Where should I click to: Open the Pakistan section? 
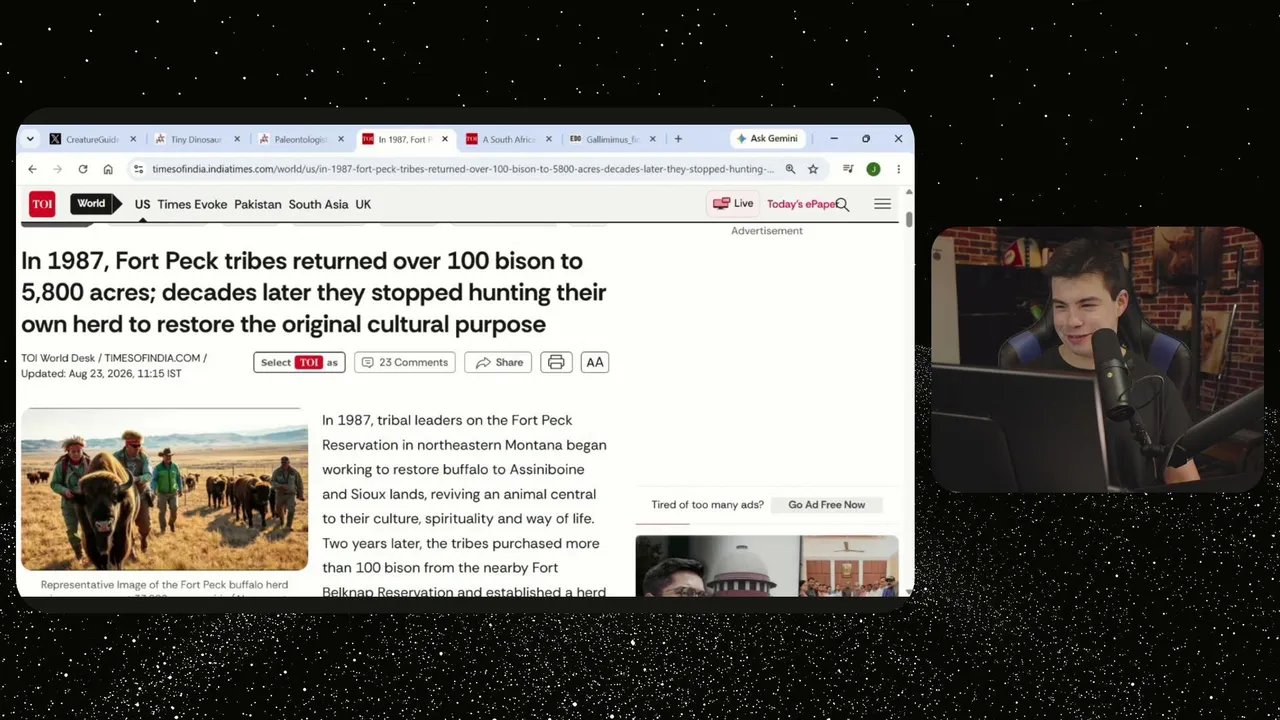pyautogui.click(x=258, y=204)
